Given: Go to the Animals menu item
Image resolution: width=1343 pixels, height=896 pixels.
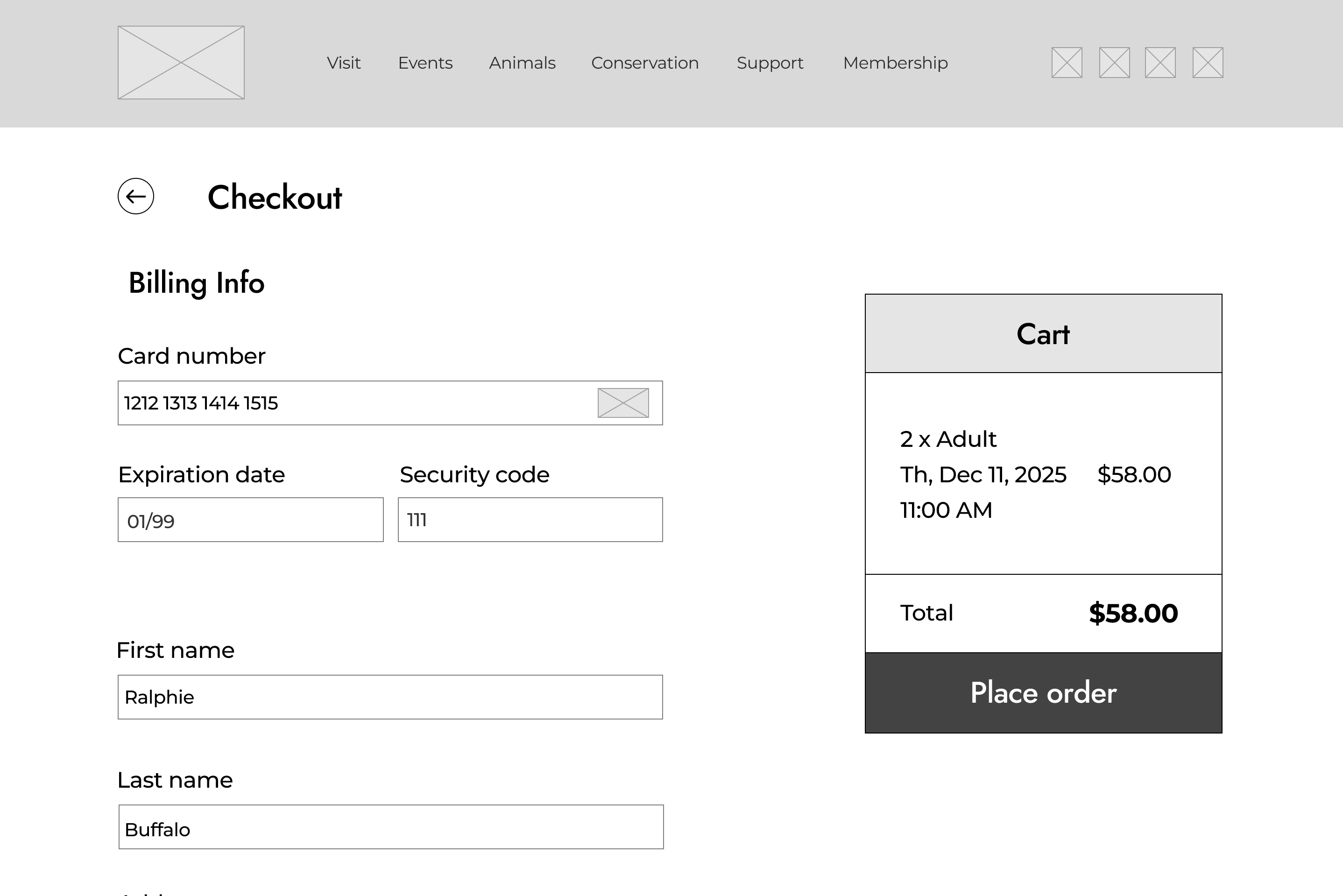Looking at the screenshot, I should 523,63.
